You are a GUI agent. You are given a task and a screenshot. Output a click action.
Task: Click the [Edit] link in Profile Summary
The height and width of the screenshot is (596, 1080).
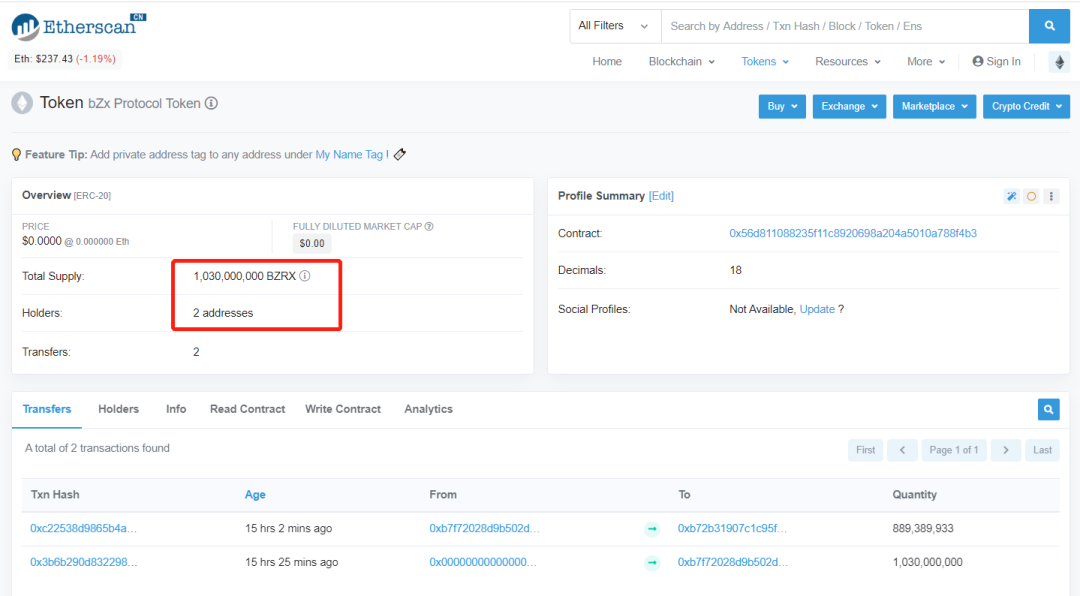click(x=661, y=196)
